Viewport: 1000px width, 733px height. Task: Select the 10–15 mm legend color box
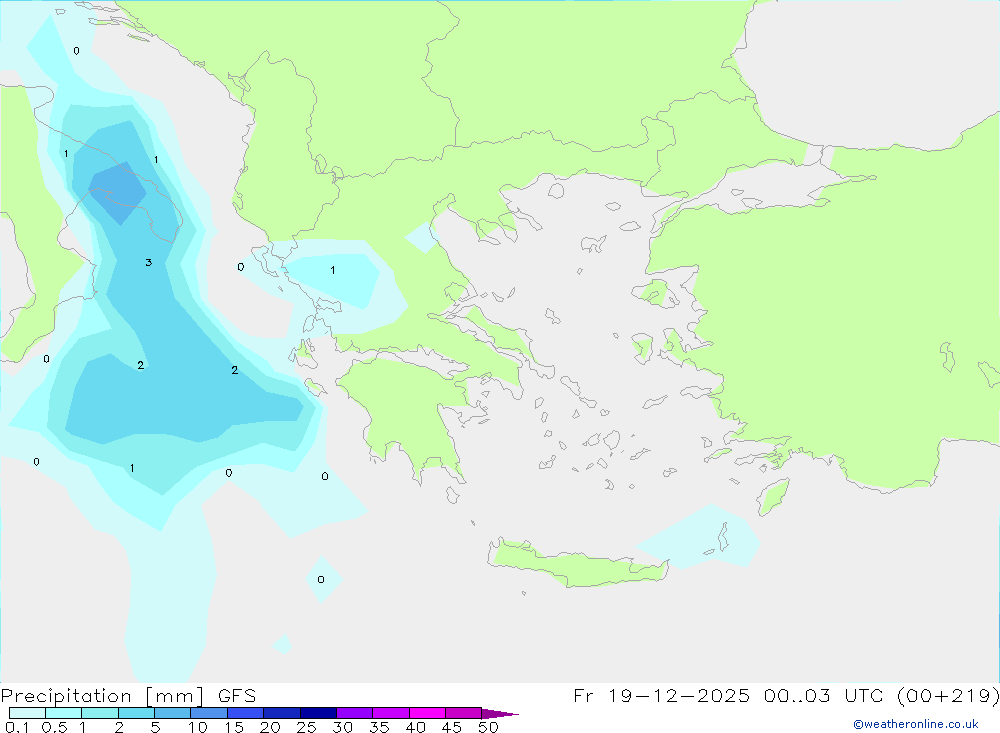click(x=209, y=713)
